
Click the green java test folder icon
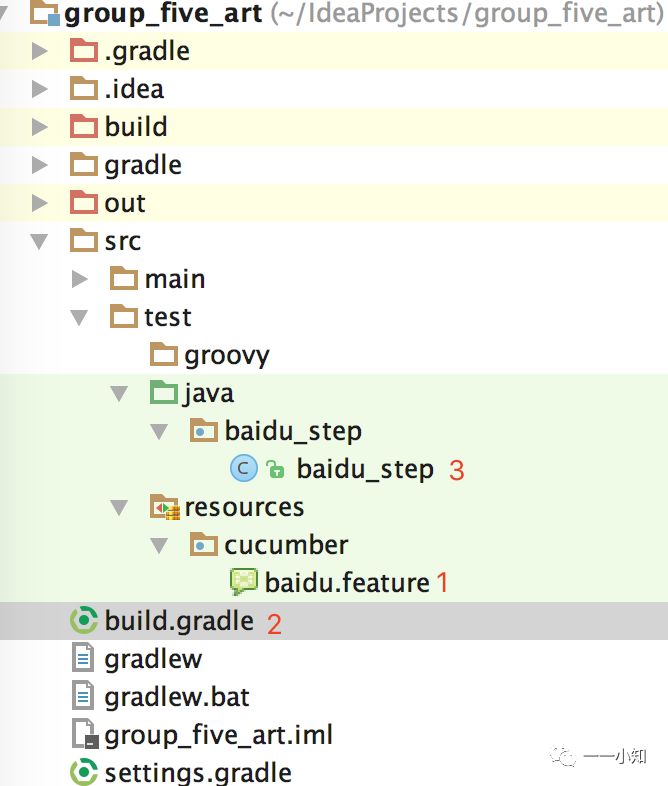[x=164, y=392]
